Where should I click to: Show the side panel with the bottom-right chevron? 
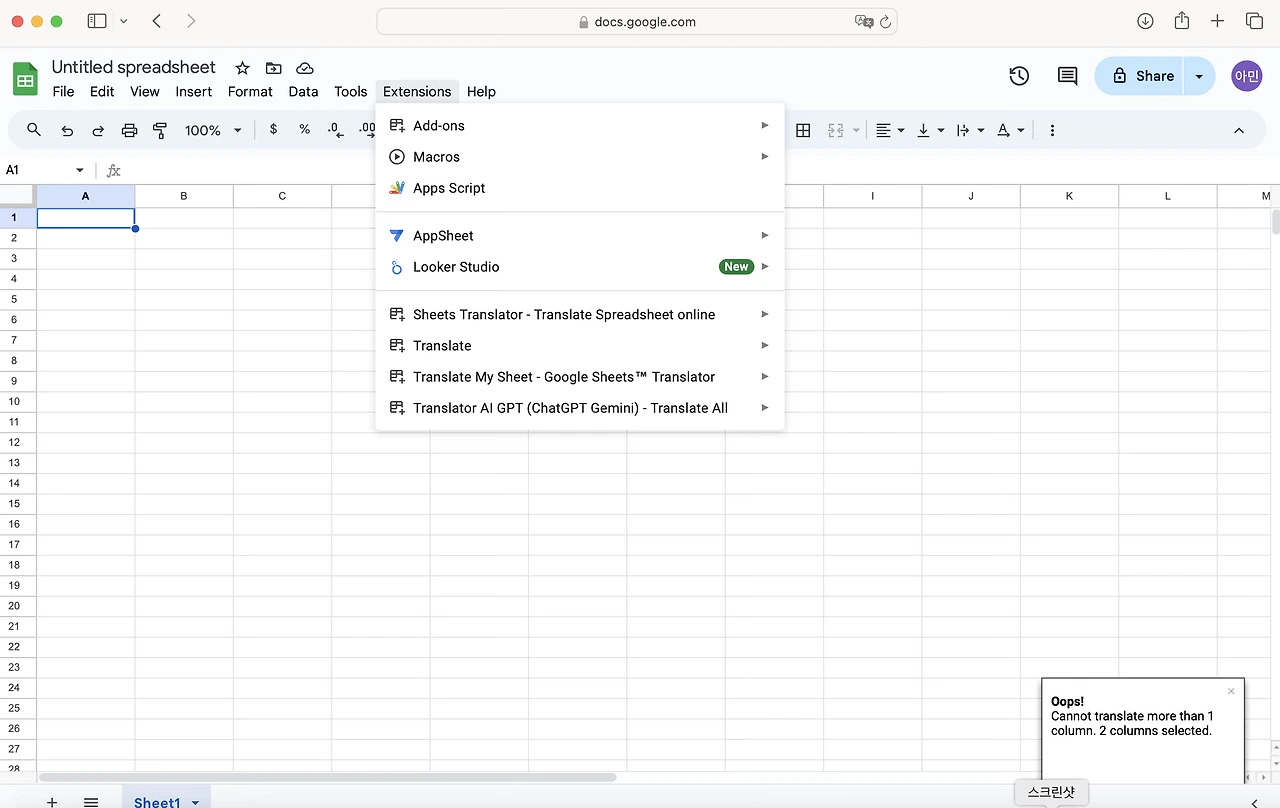pyautogui.click(x=1255, y=802)
